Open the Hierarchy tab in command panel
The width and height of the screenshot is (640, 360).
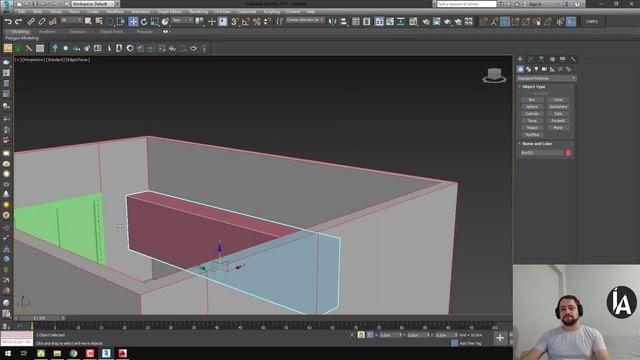[x=541, y=60]
